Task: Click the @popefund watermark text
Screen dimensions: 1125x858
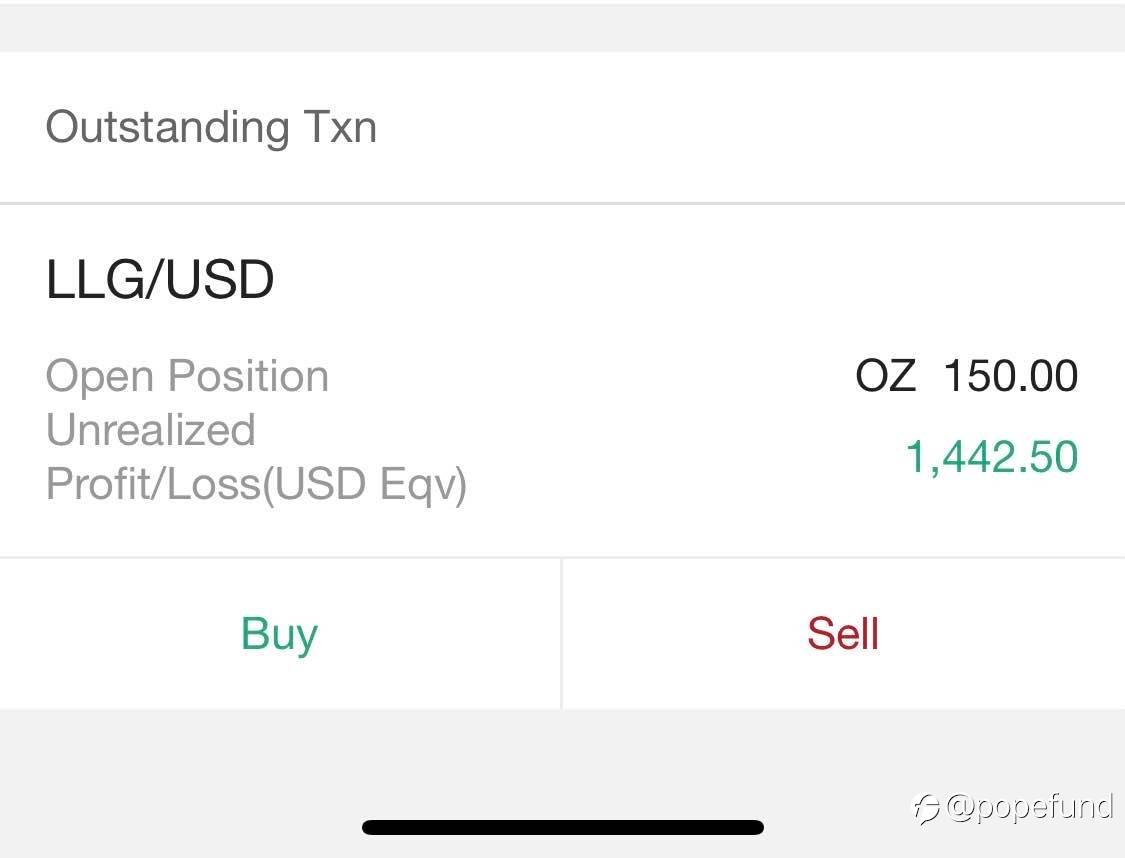Action: click(1030, 807)
